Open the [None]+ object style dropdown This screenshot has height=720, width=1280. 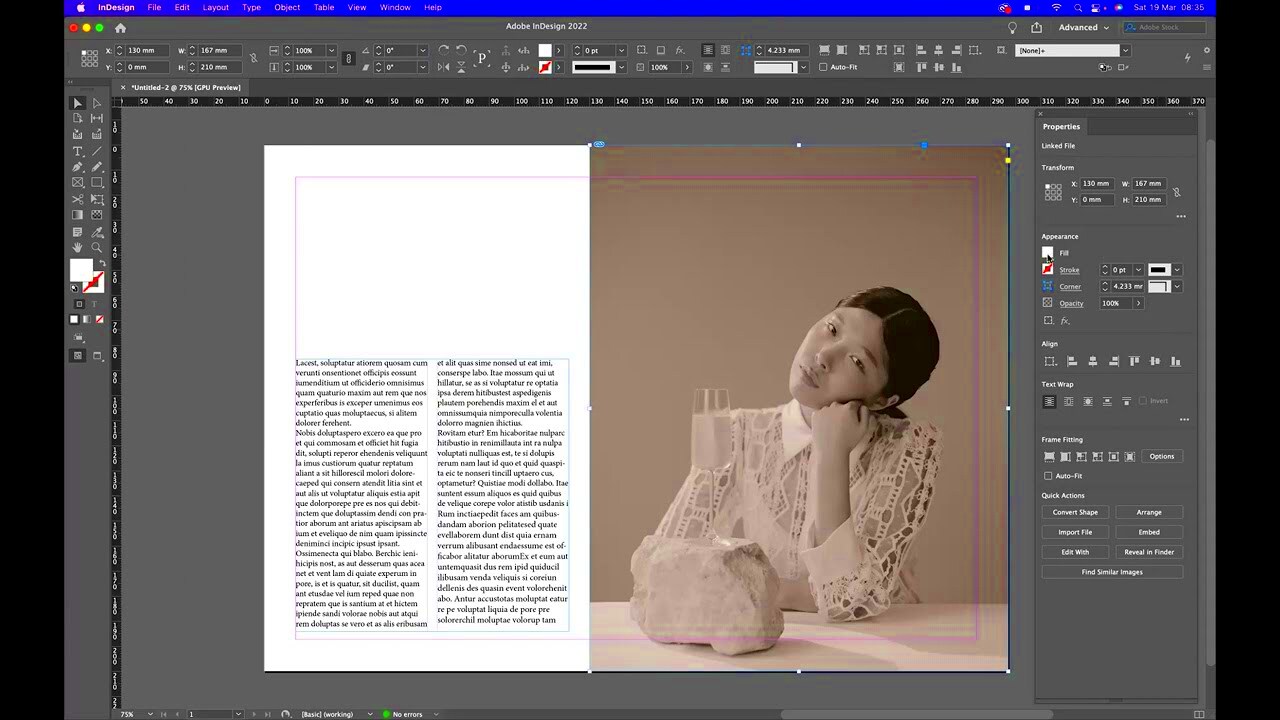point(1125,50)
